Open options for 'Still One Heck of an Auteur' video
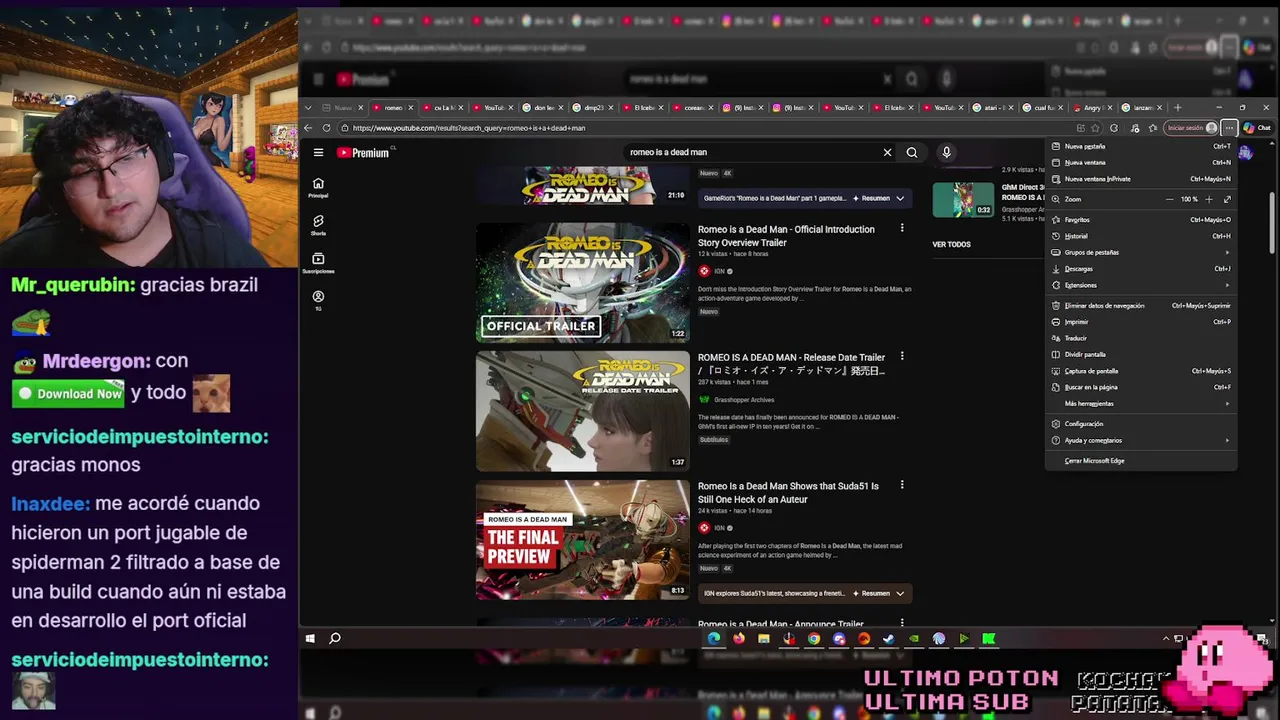Viewport: 1280px width, 720px height. (902, 485)
